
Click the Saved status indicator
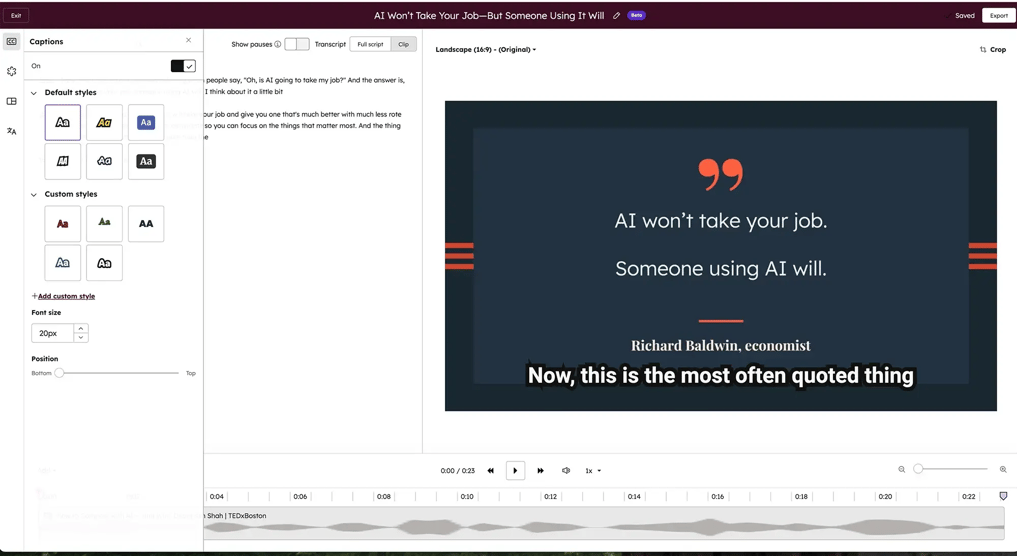pyautogui.click(x=961, y=16)
